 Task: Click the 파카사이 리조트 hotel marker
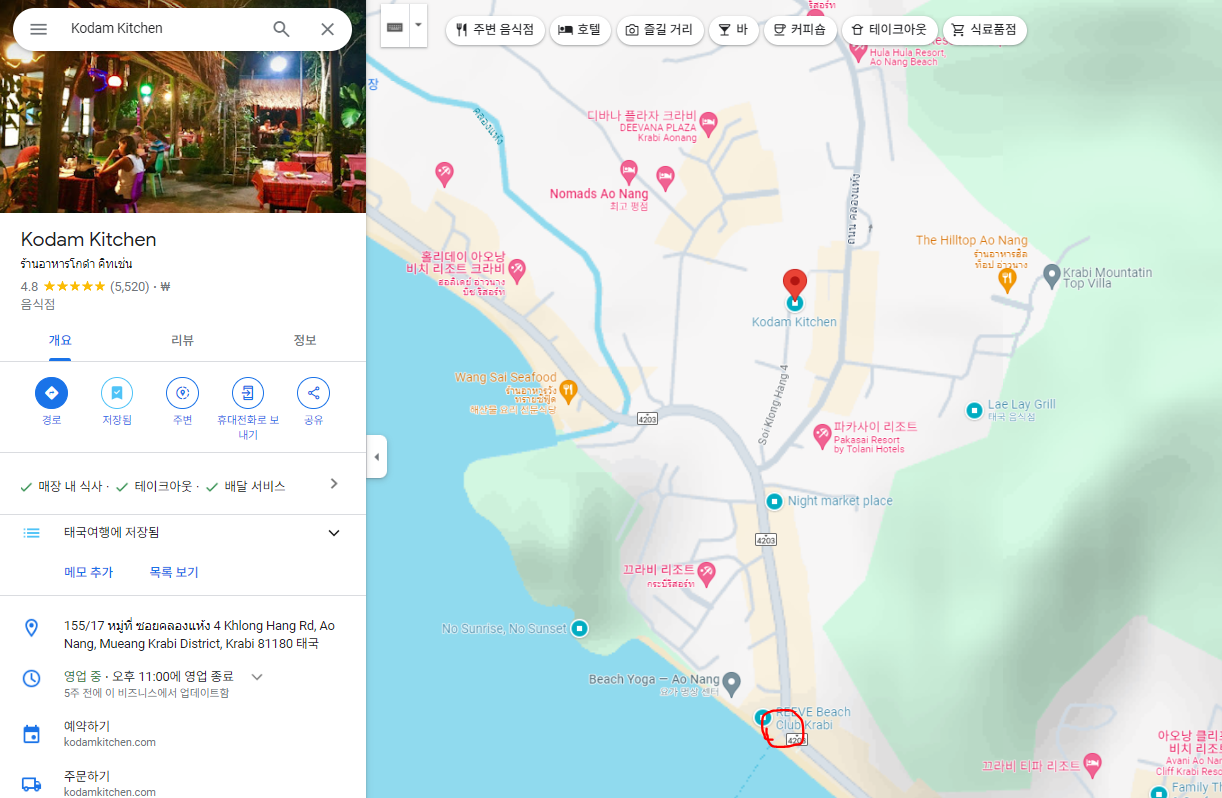tap(822, 434)
